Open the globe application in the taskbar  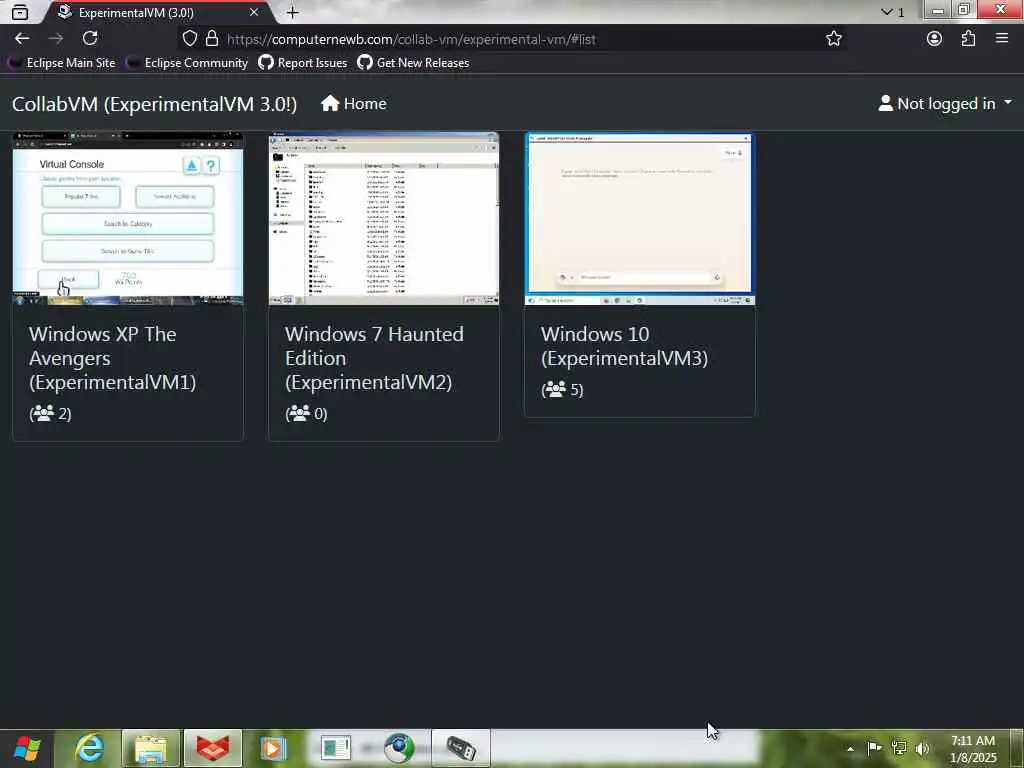pos(399,748)
